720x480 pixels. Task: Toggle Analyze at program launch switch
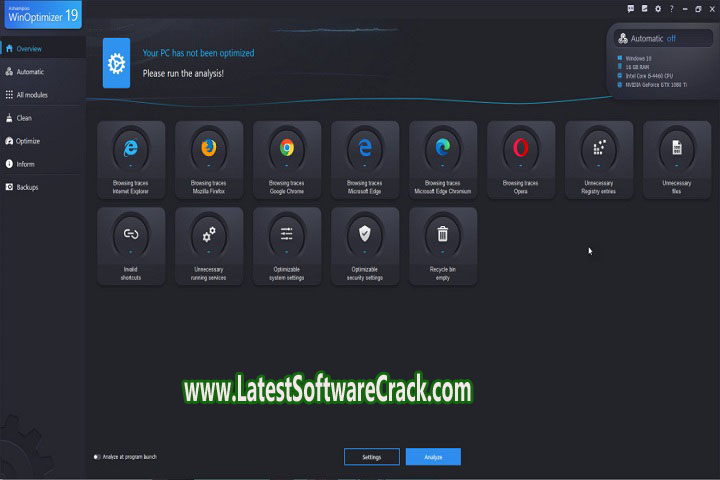pos(97,457)
